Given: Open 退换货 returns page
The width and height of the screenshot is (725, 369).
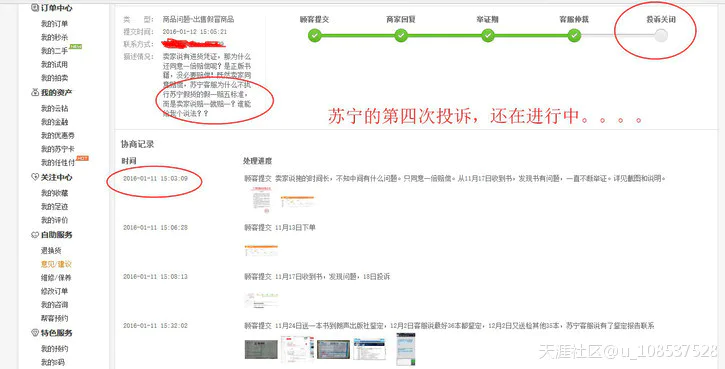Looking at the screenshot, I should (51, 251).
